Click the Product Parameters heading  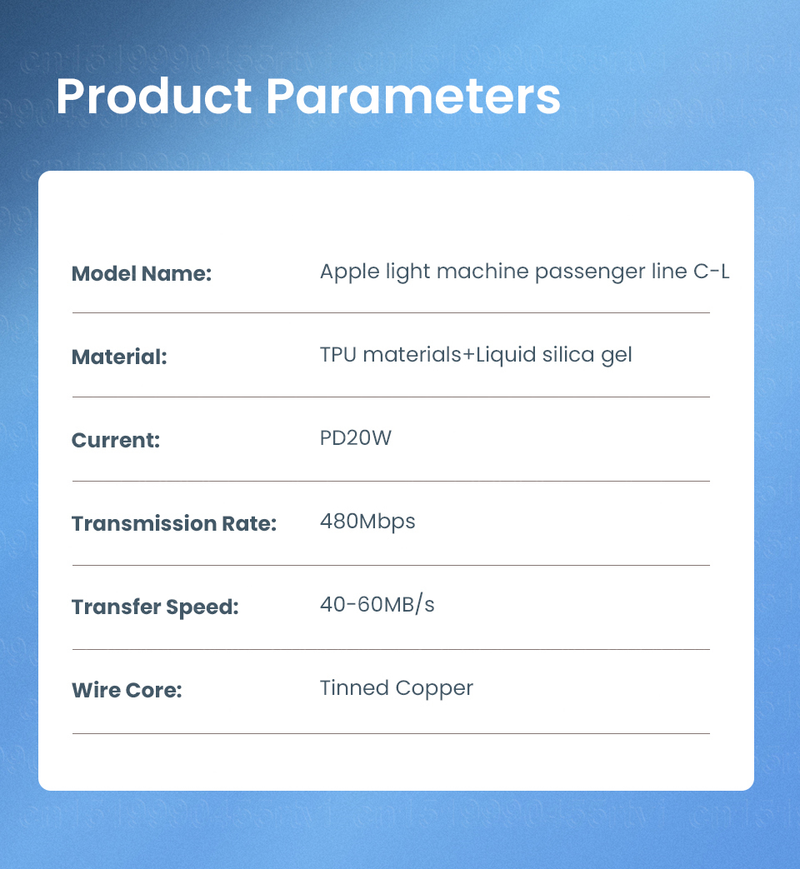(307, 96)
